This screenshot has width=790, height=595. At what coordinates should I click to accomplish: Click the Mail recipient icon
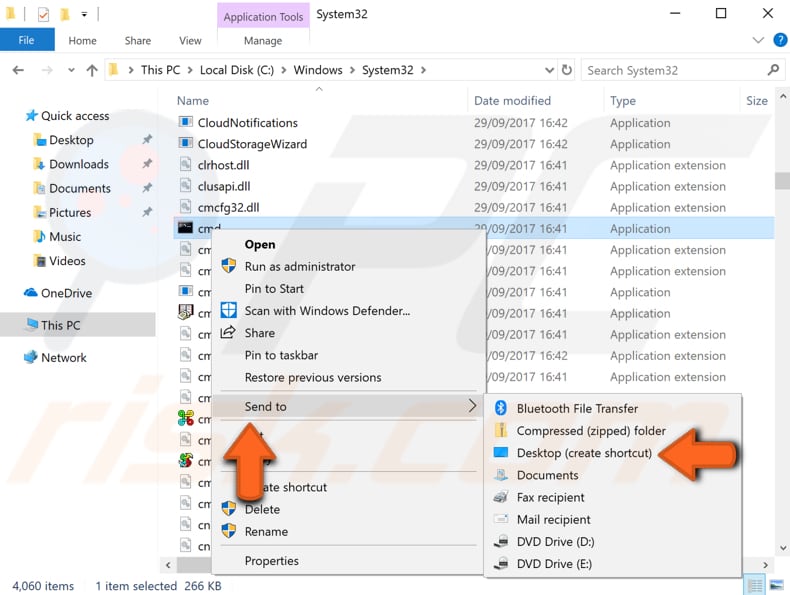(x=501, y=519)
